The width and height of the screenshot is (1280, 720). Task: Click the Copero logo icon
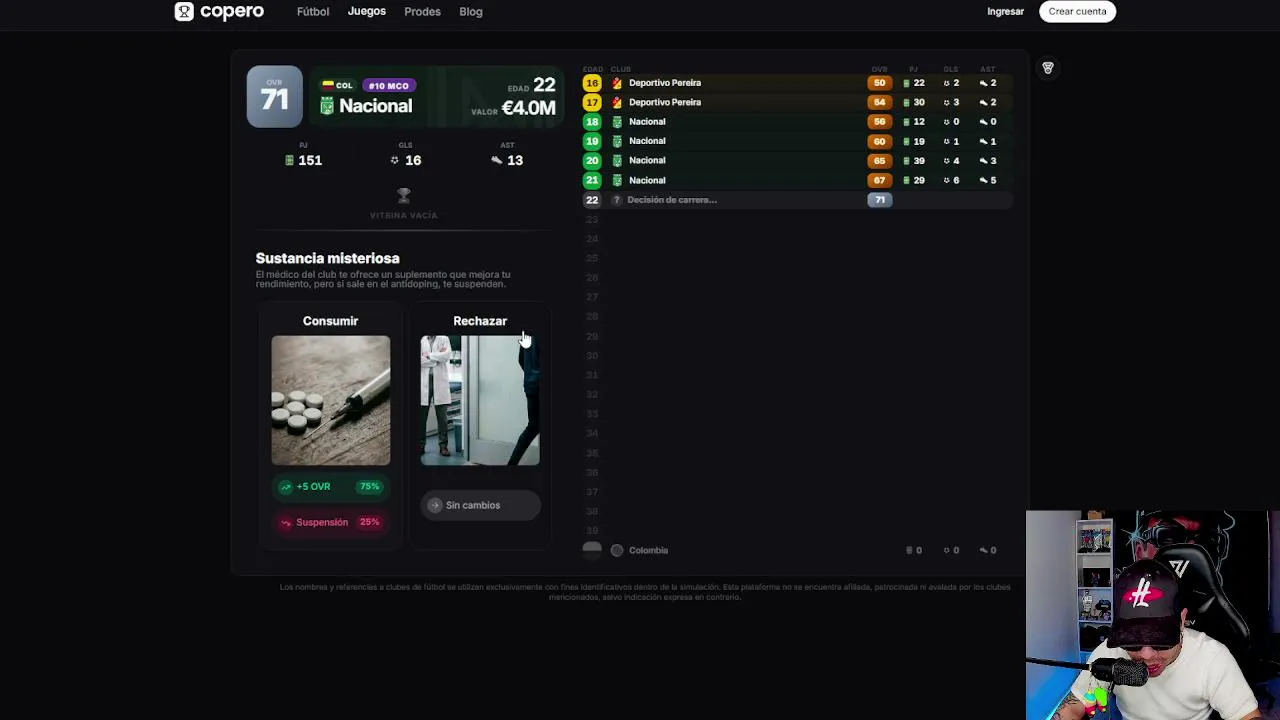click(184, 11)
